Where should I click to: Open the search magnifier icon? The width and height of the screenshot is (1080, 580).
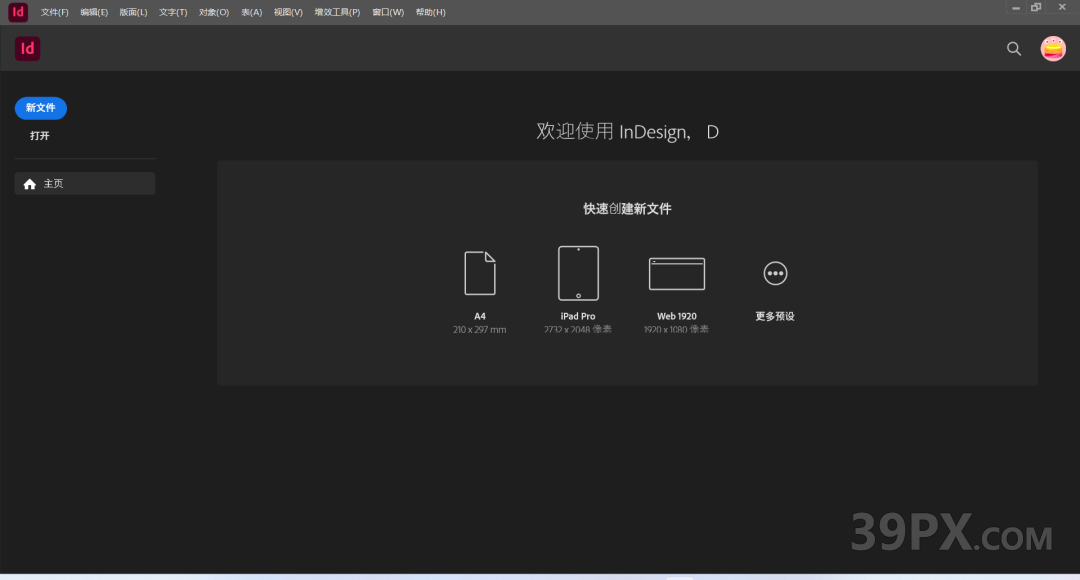[x=1014, y=49]
